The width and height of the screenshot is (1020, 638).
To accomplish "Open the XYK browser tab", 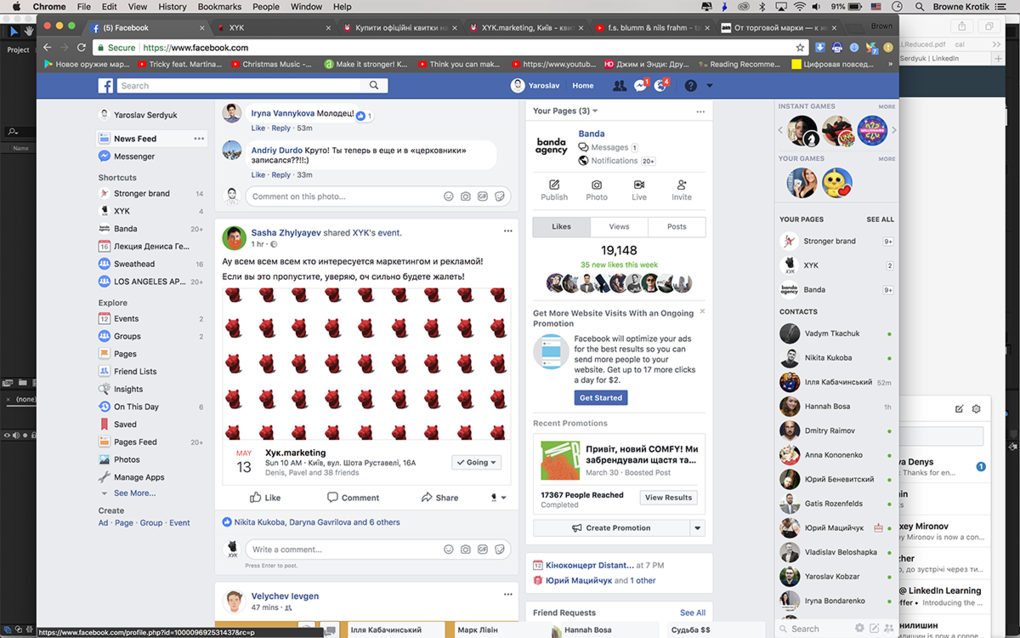I will tap(273, 28).
